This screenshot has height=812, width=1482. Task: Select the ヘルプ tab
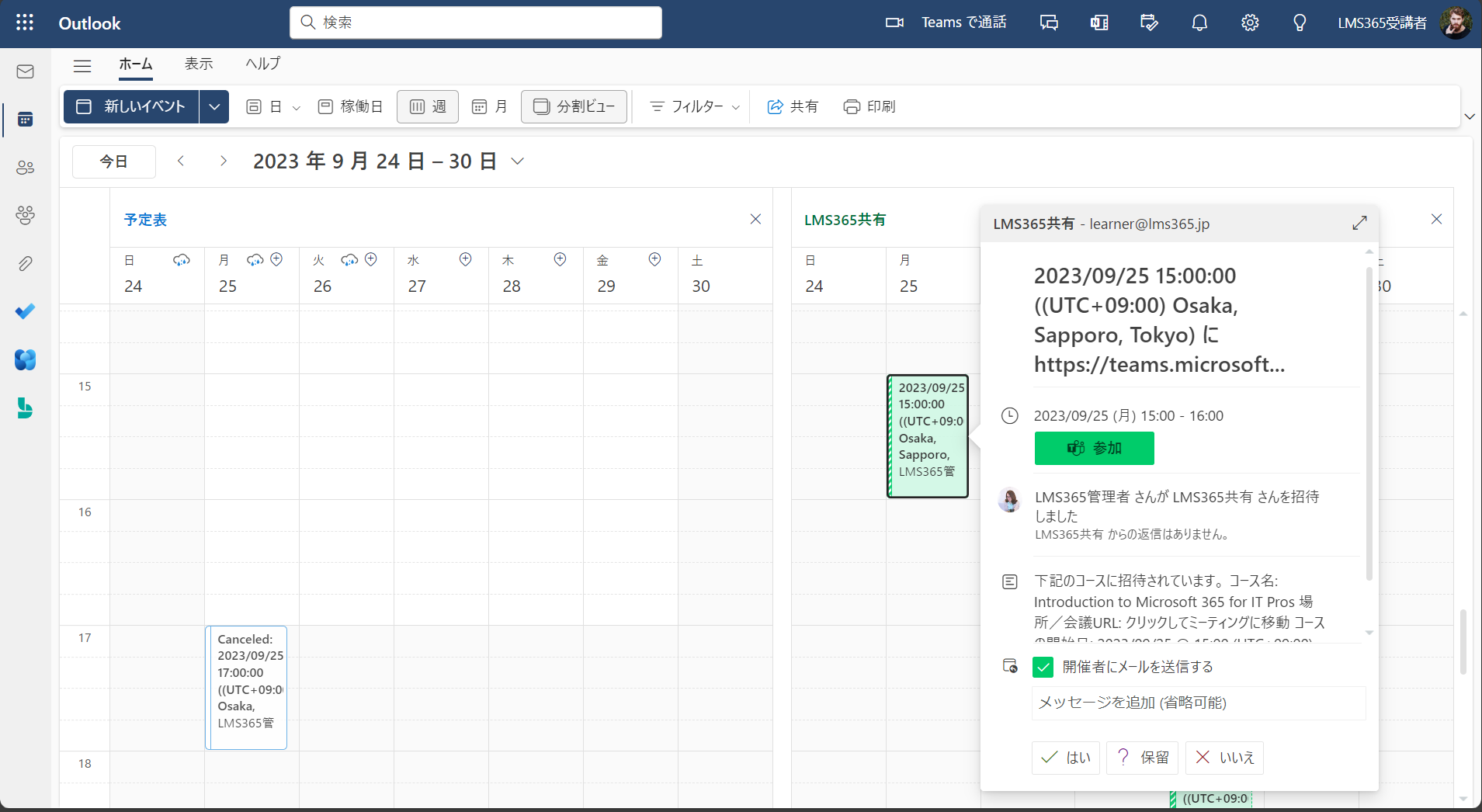pos(263,64)
